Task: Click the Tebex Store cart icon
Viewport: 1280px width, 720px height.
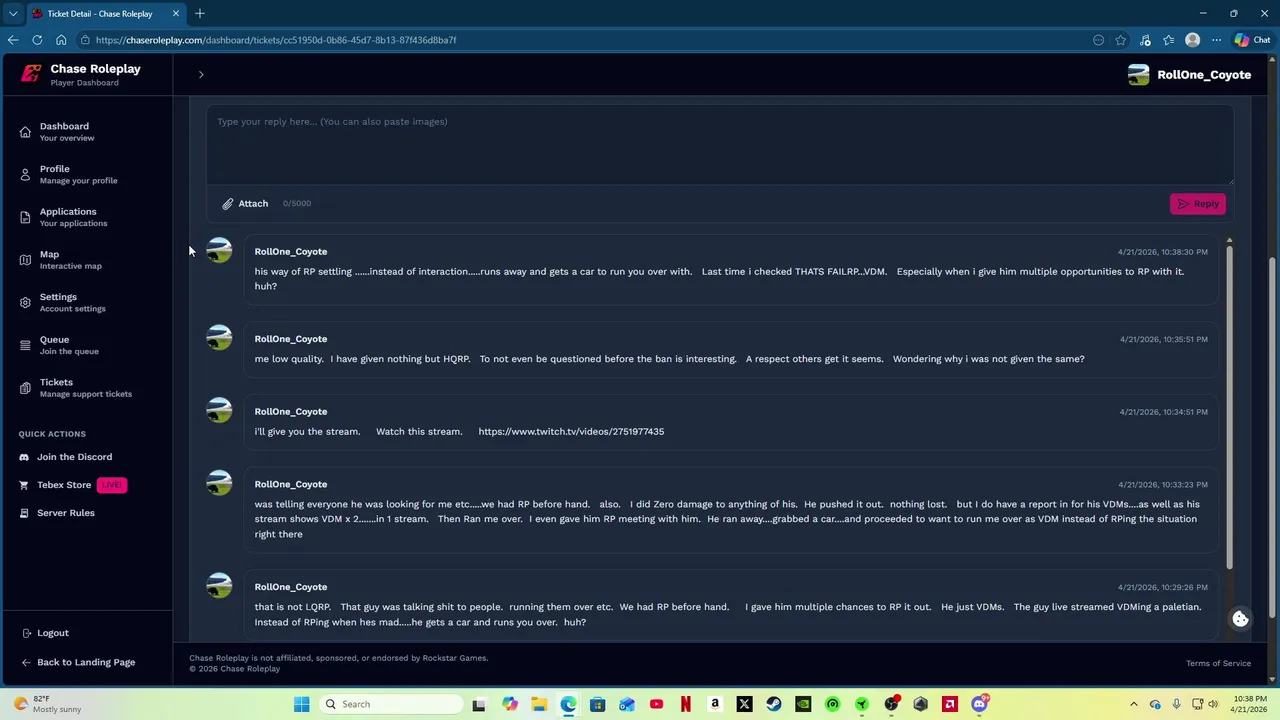Action: (24, 485)
